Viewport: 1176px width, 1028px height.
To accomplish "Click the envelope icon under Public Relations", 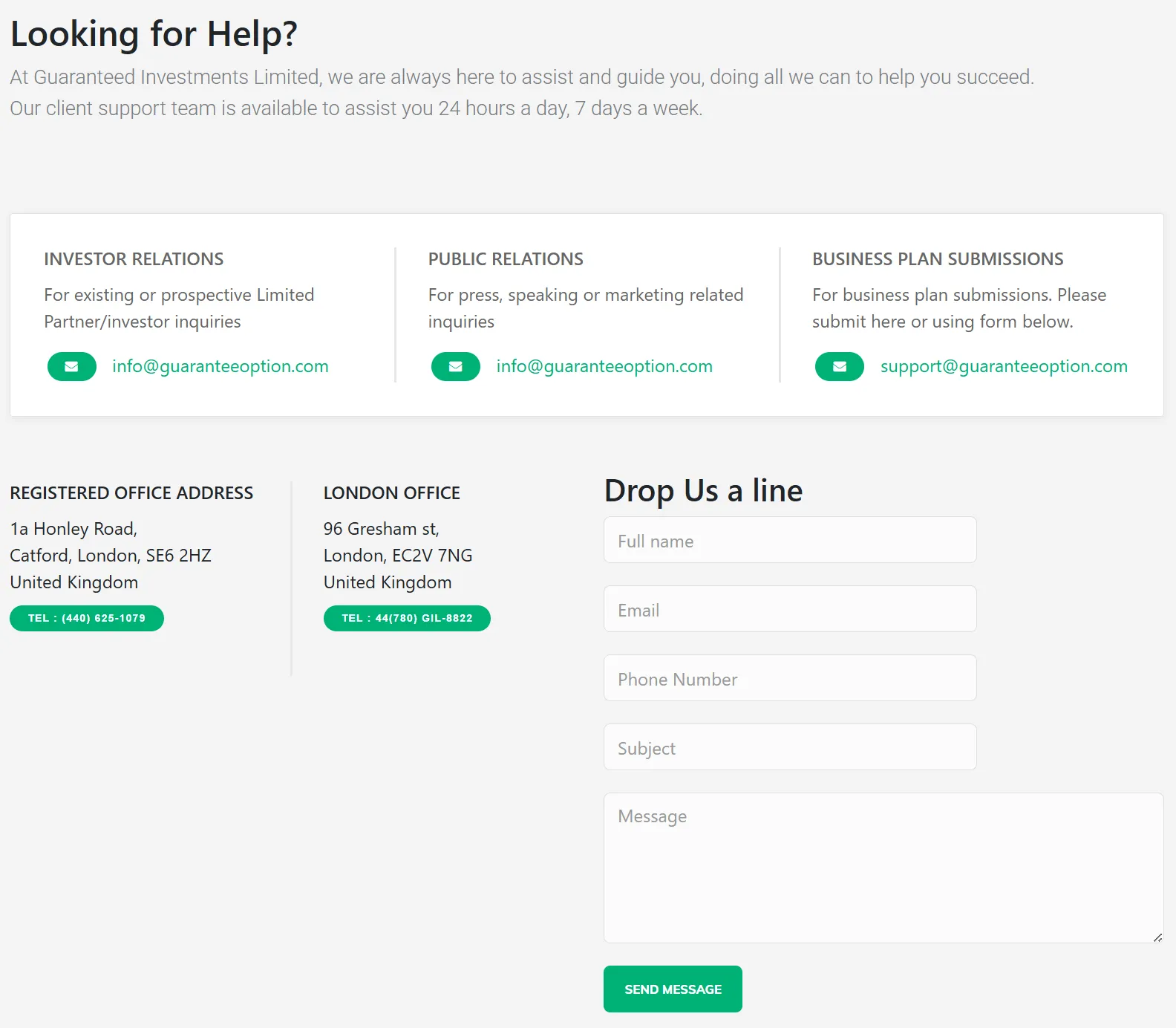I will (455, 366).
